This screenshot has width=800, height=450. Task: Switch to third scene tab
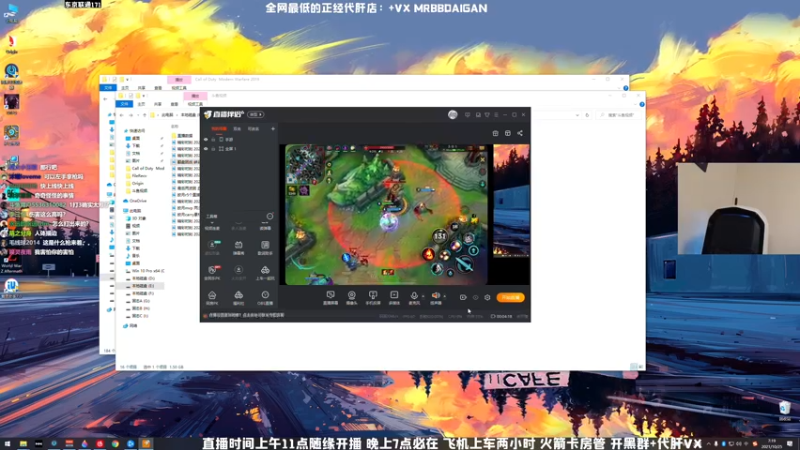coord(254,129)
